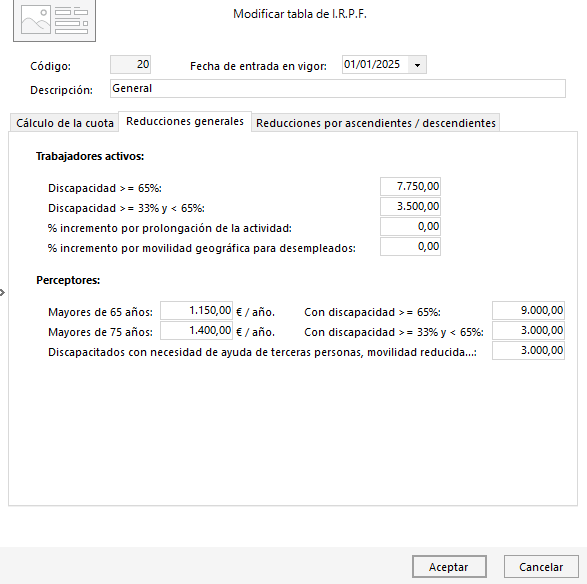Click the % incremento por prolongación label
This screenshot has width=587, height=584.
tap(170, 228)
